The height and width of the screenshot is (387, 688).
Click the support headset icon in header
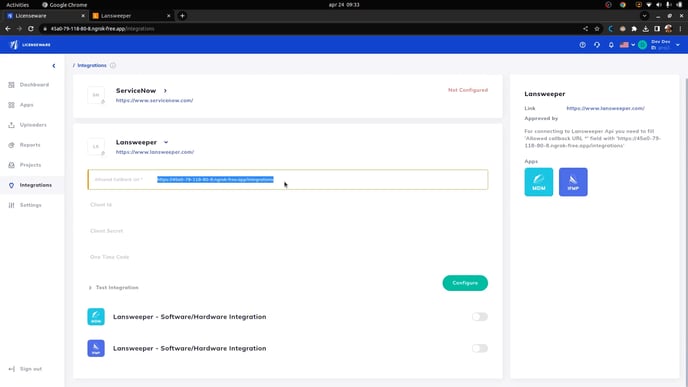[x=597, y=45]
